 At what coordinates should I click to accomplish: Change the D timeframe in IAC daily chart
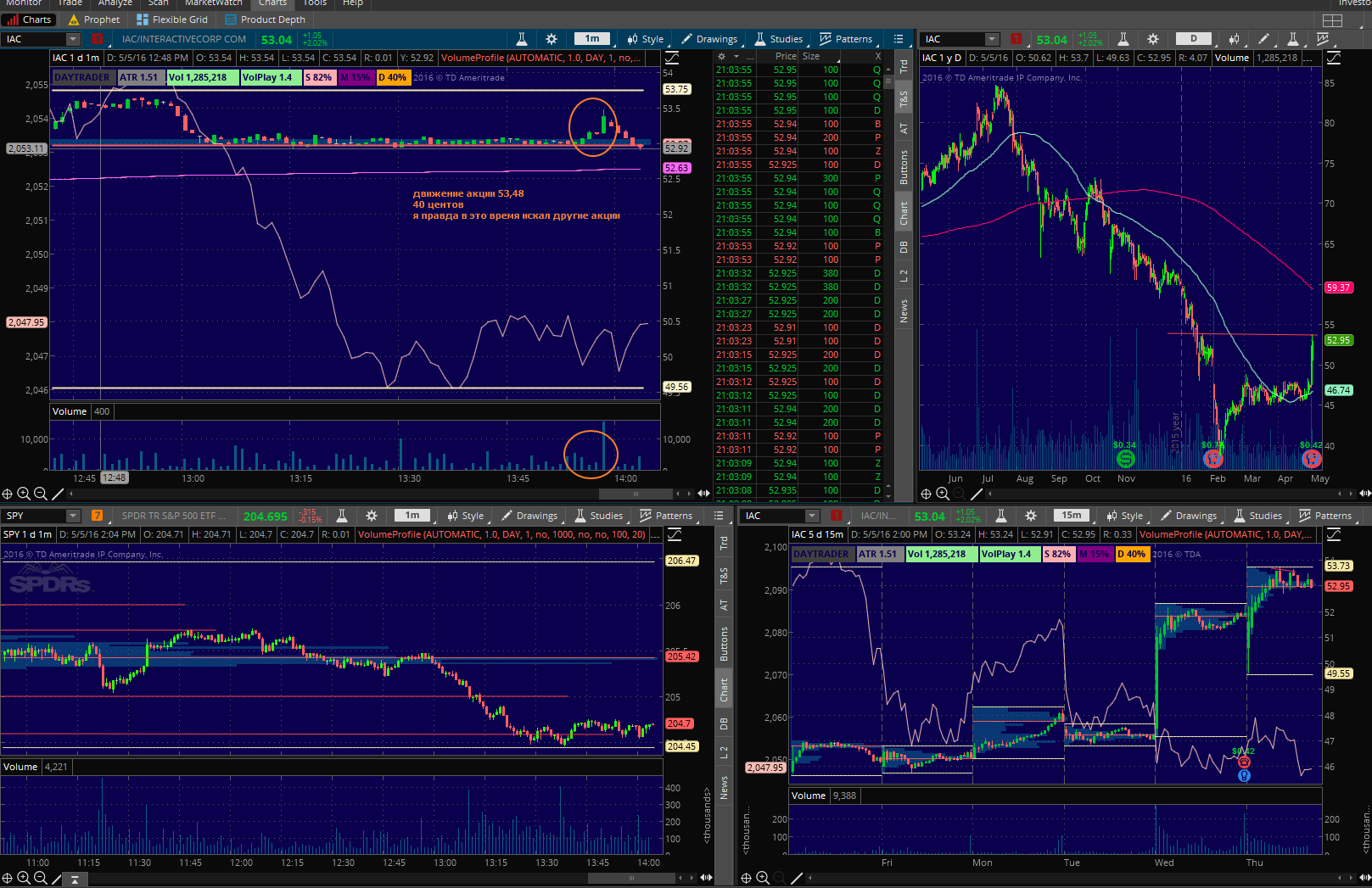click(x=1194, y=39)
